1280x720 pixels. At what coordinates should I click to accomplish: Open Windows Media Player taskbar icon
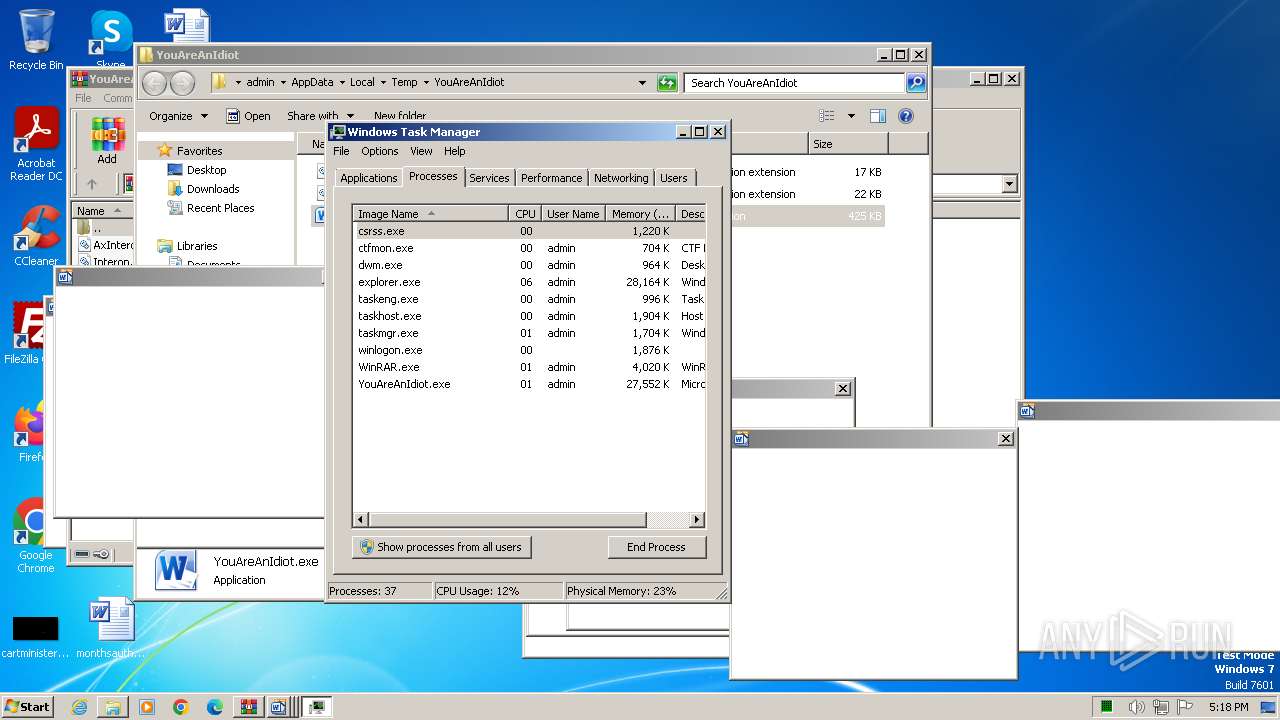pos(147,707)
